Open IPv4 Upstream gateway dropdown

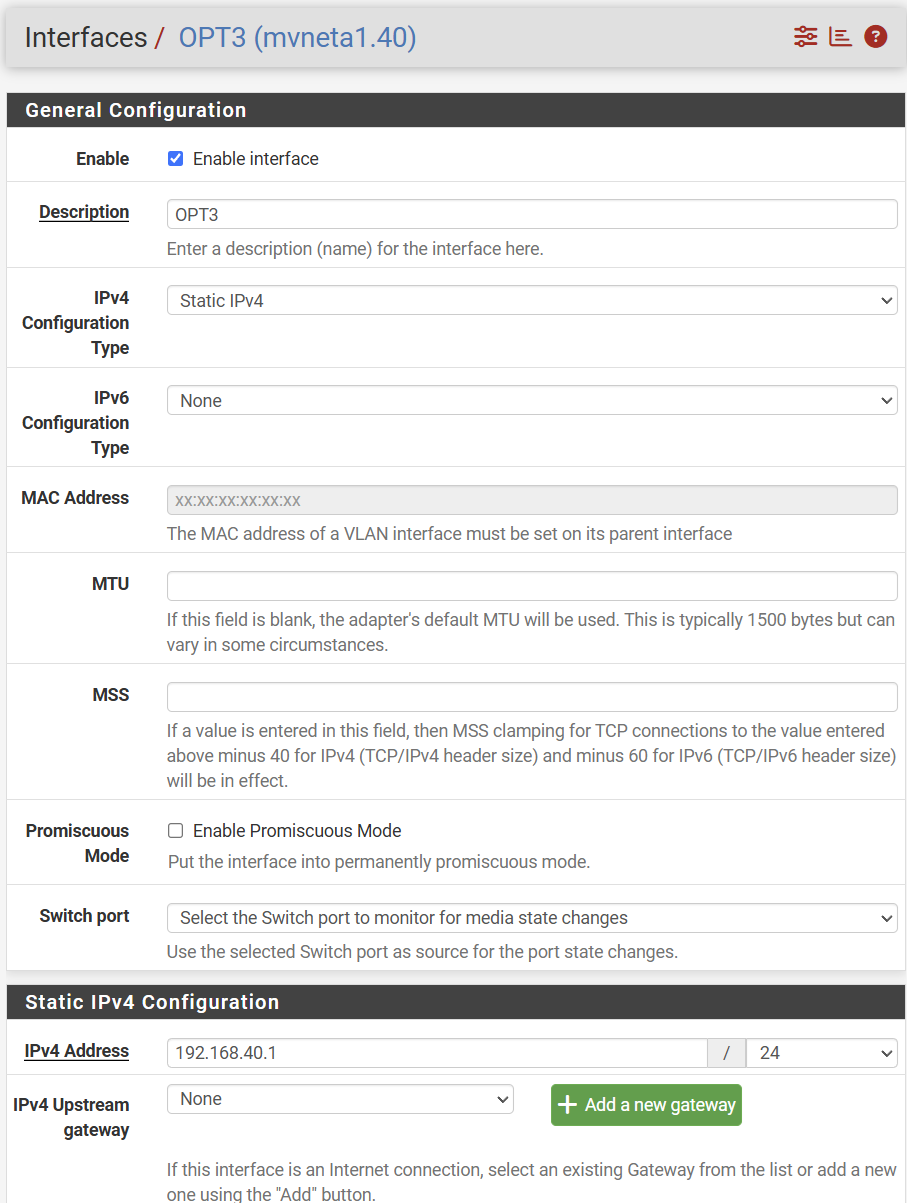(340, 1099)
